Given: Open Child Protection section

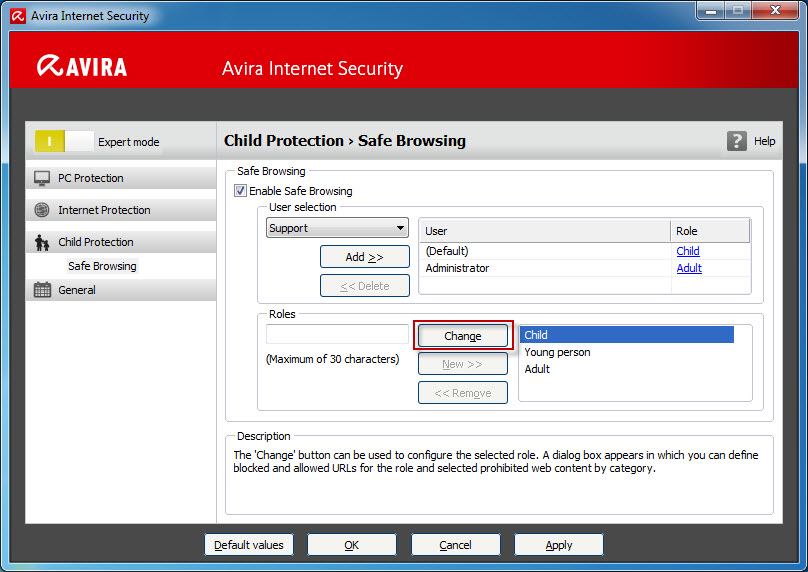Looking at the screenshot, I should [x=121, y=242].
